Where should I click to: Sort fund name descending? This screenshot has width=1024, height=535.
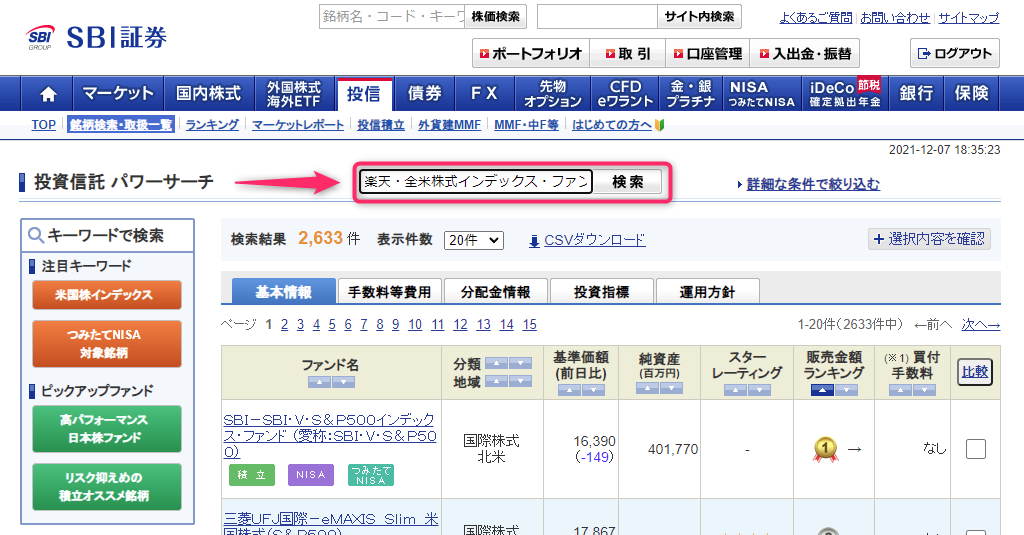click(x=344, y=382)
